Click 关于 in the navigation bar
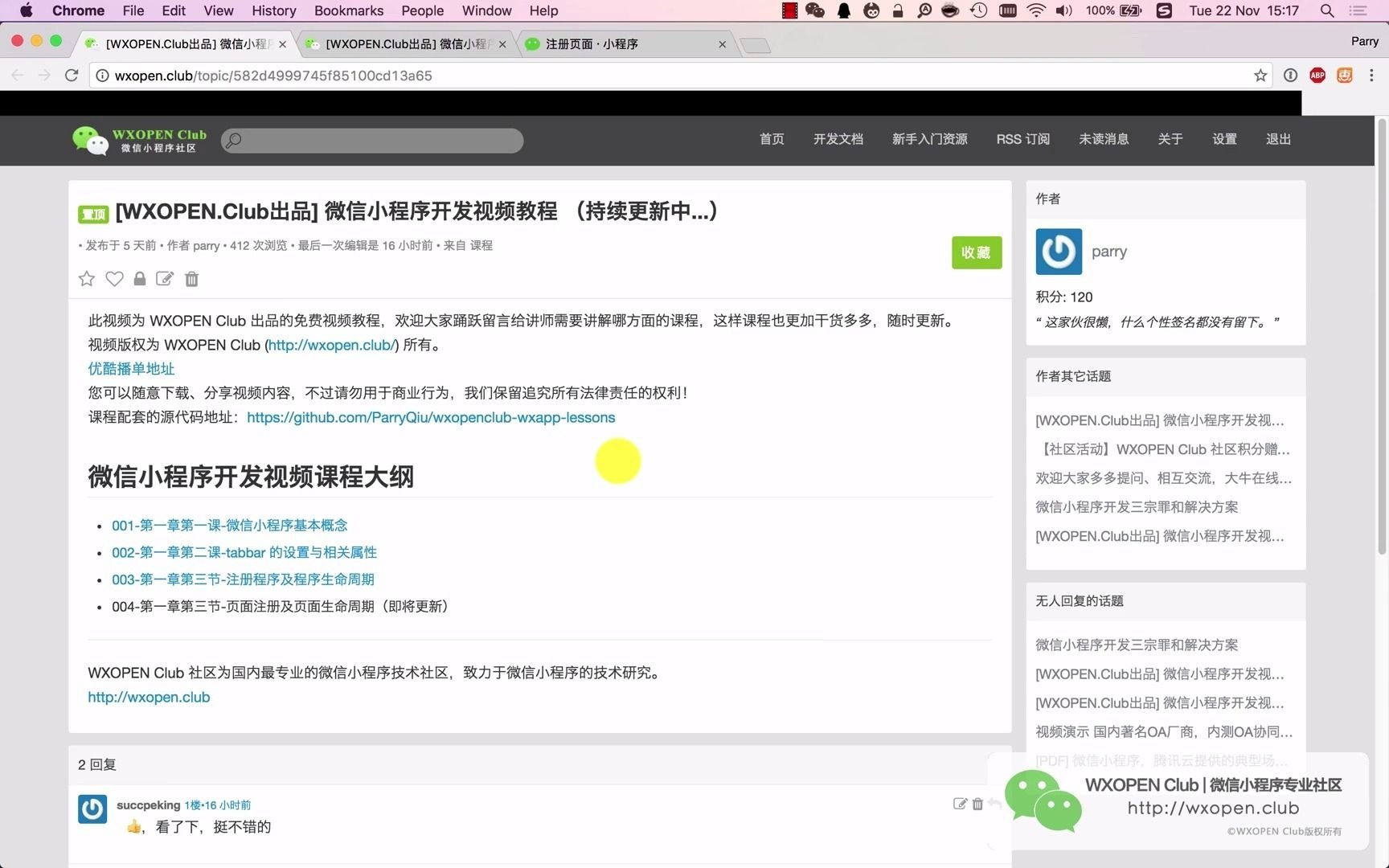The width and height of the screenshot is (1389, 868). coord(1170,139)
